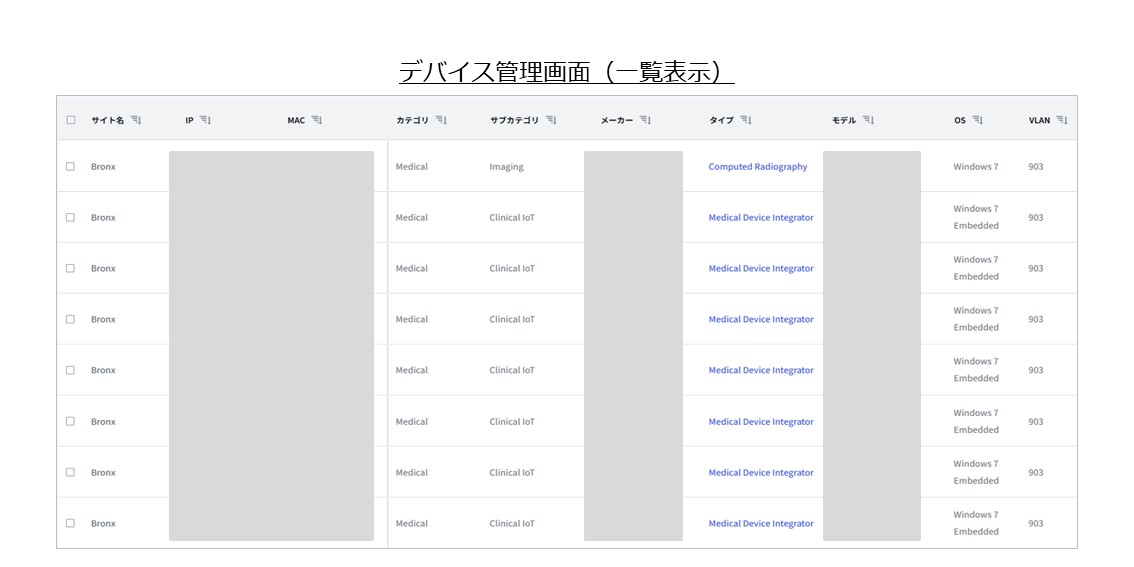Click the sort icon next to サイト名
Viewport: 1134px width, 567px height.
point(136,120)
